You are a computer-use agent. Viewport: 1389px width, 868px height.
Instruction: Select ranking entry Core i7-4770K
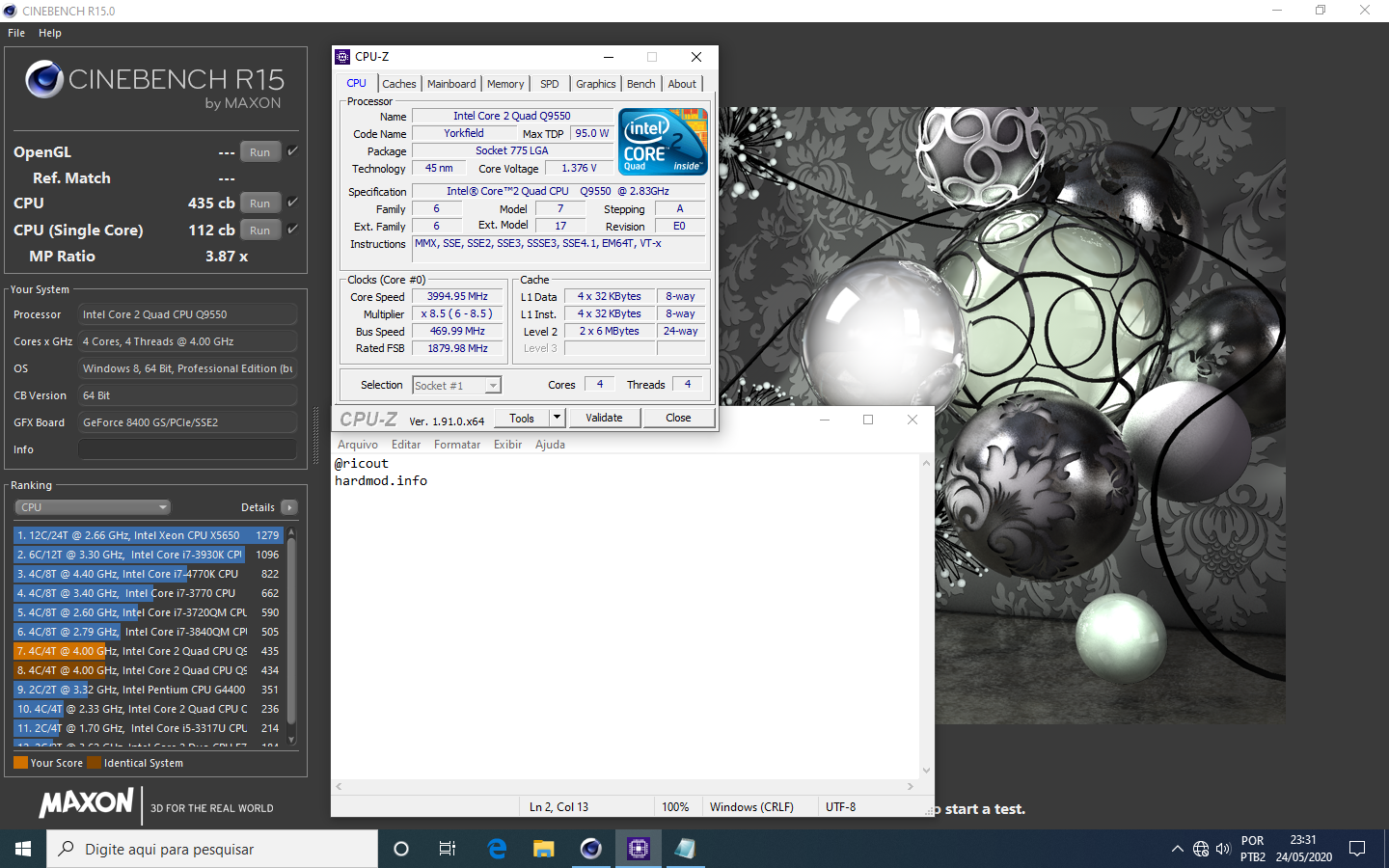point(148,574)
